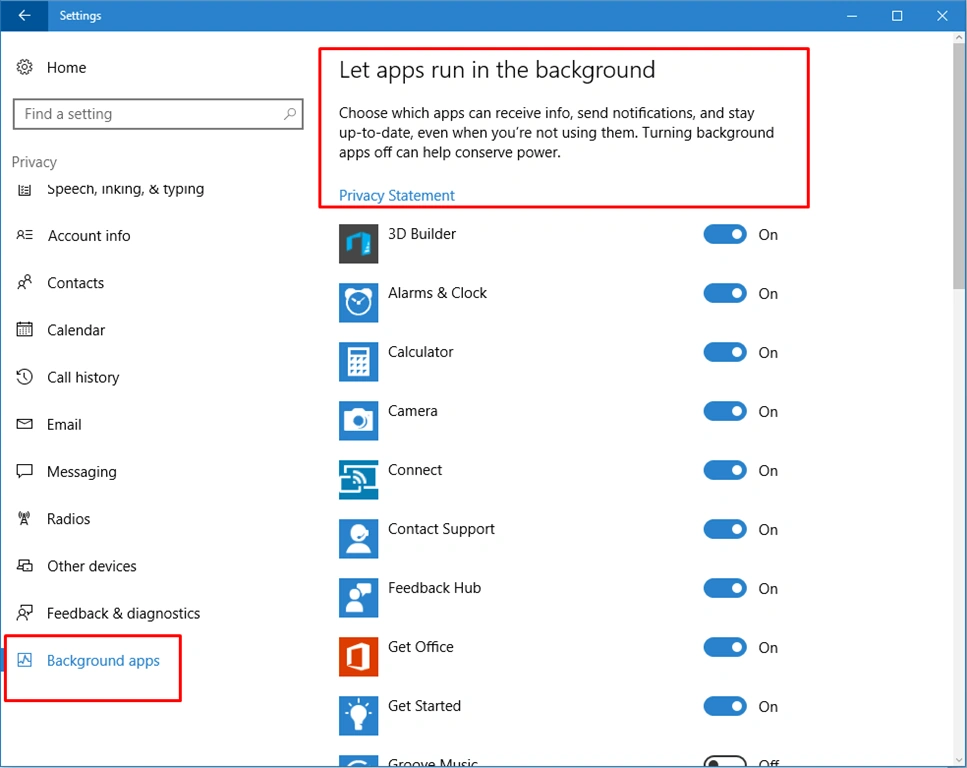Image resolution: width=967 pixels, height=768 pixels.
Task: Click the Speech, inking, & typing icon
Action: click(x=24, y=190)
